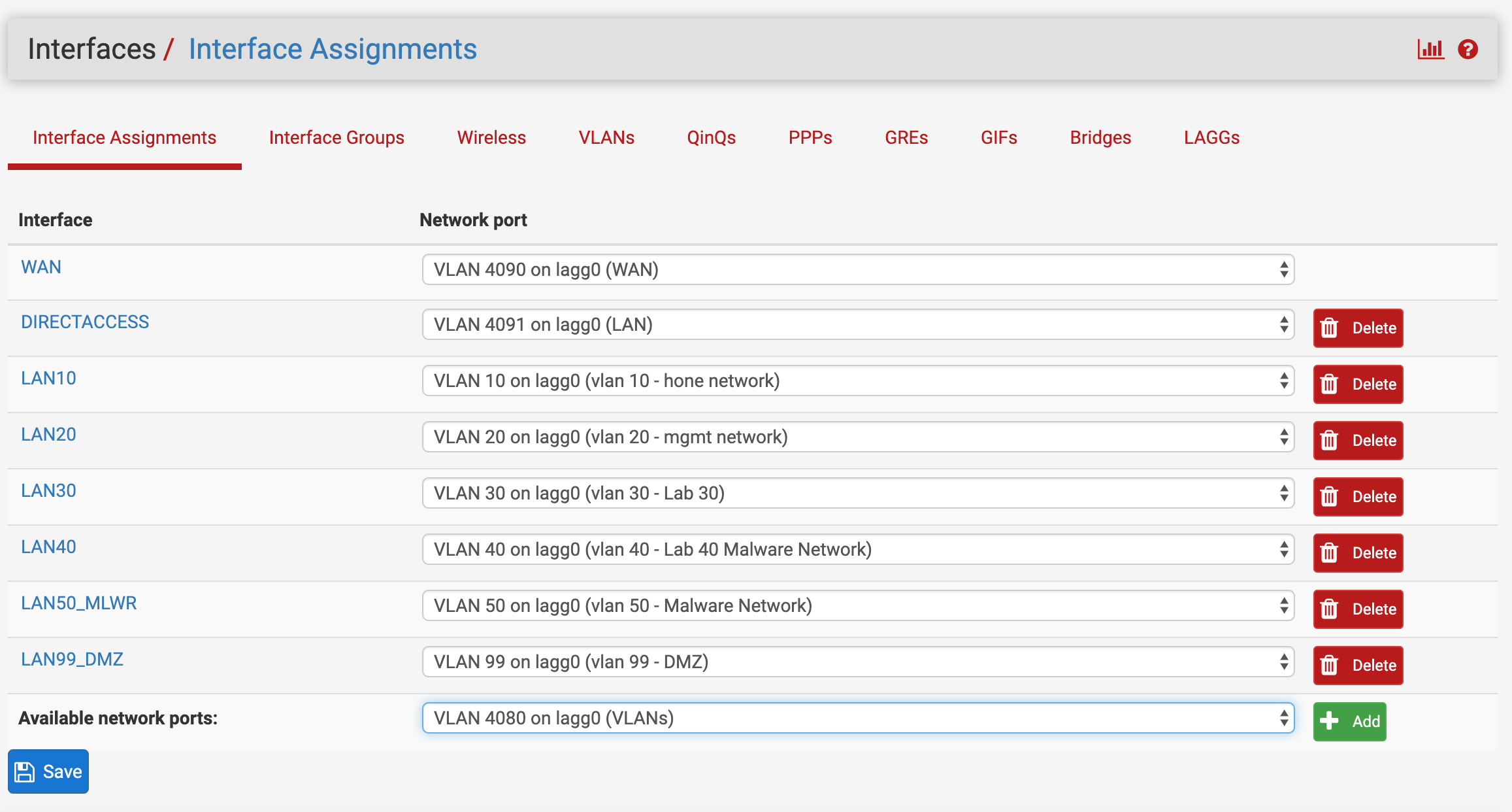Click the floppy disk Save icon
The height and width of the screenshot is (812, 1512).
coord(25,772)
